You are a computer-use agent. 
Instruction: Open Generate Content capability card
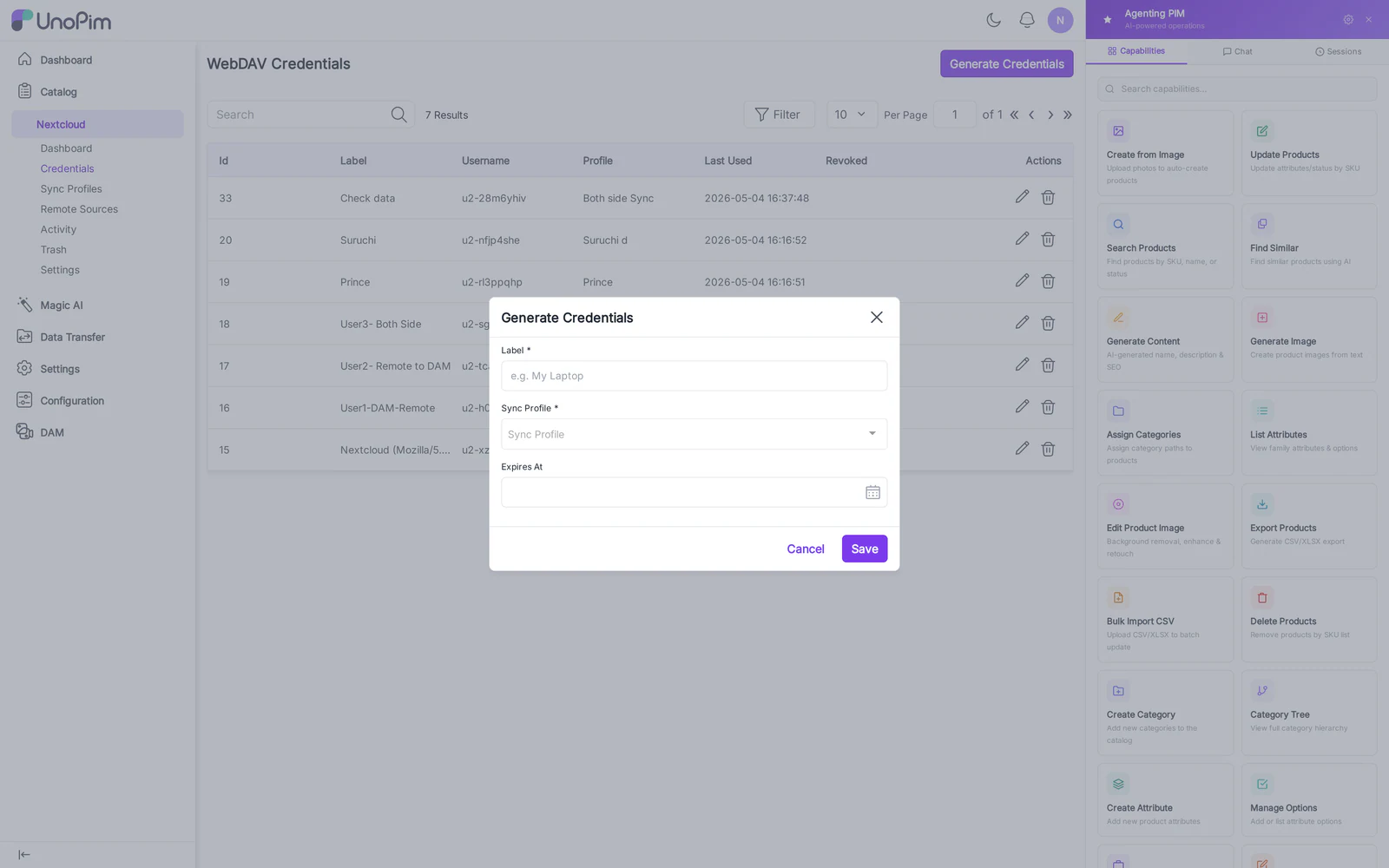(x=1165, y=339)
